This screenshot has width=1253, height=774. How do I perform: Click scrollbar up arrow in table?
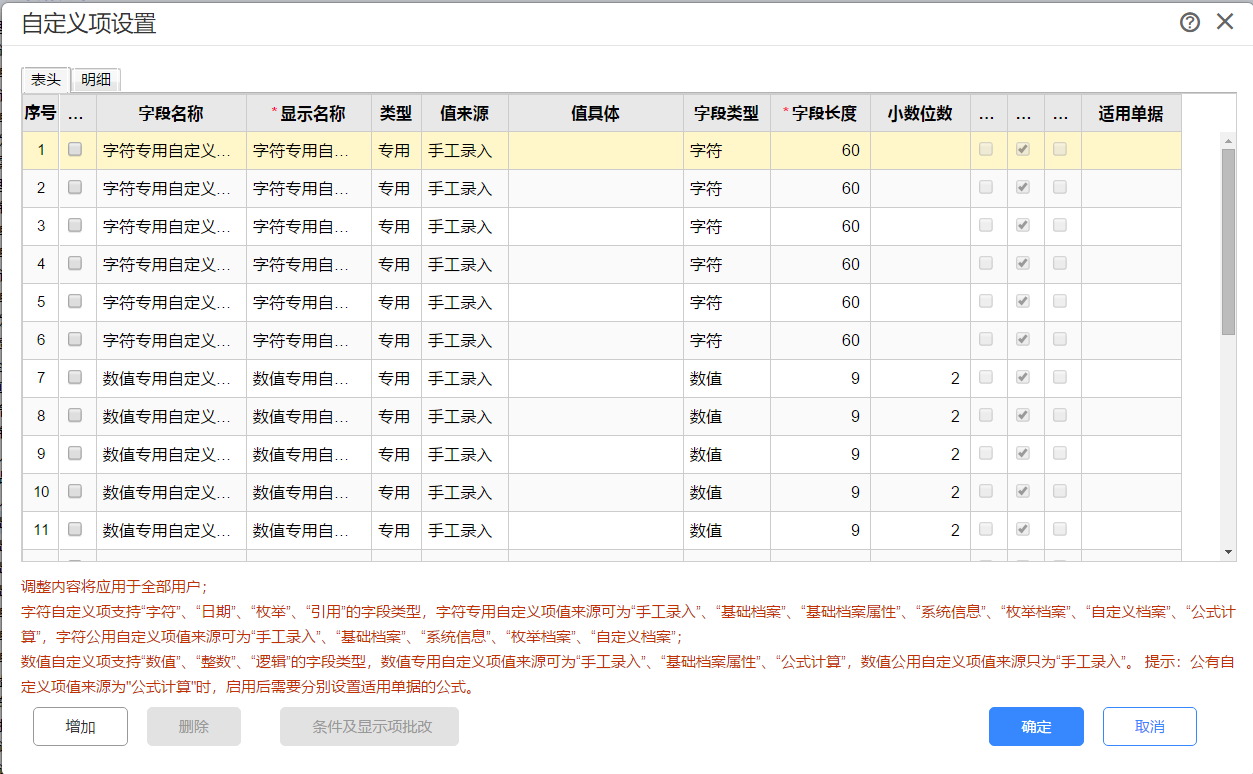pyautogui.click(x=1229, y=138)
